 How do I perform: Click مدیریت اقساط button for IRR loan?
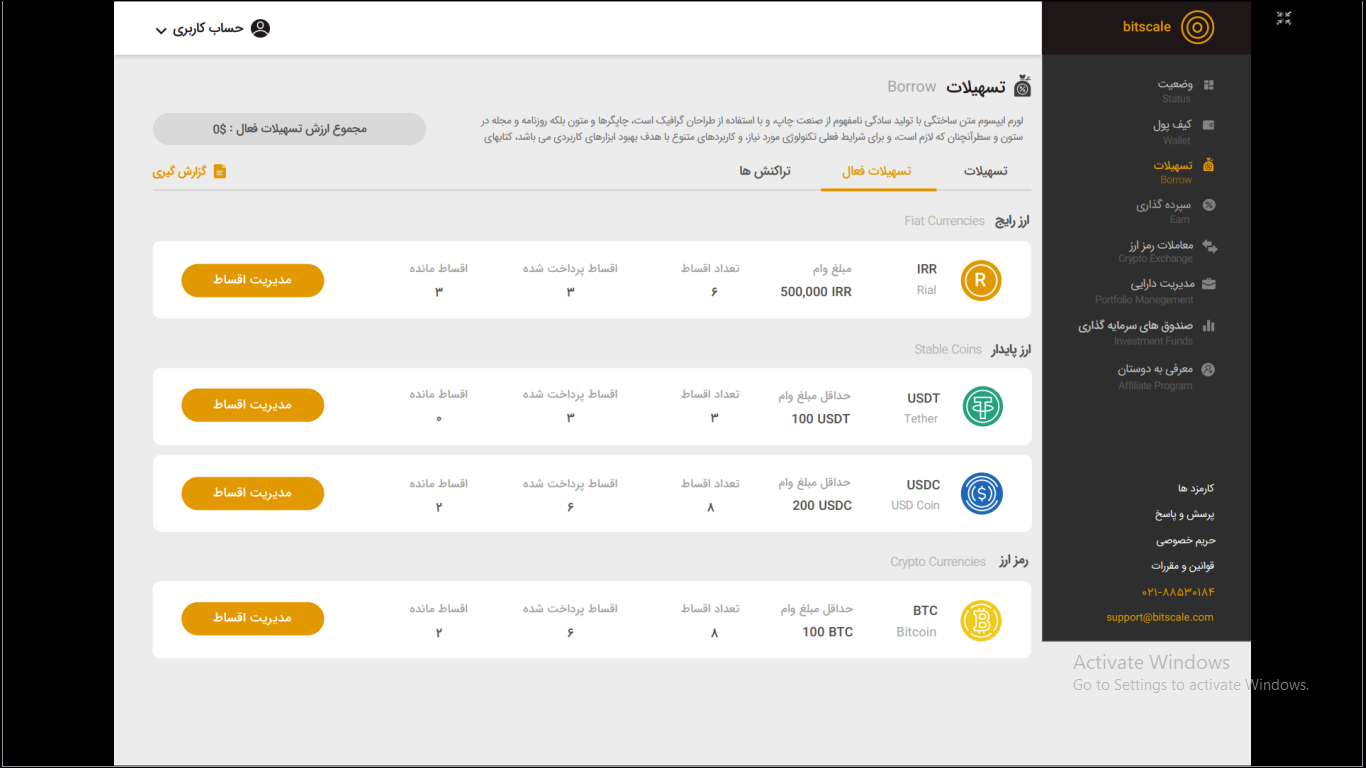tap(252, 280)
